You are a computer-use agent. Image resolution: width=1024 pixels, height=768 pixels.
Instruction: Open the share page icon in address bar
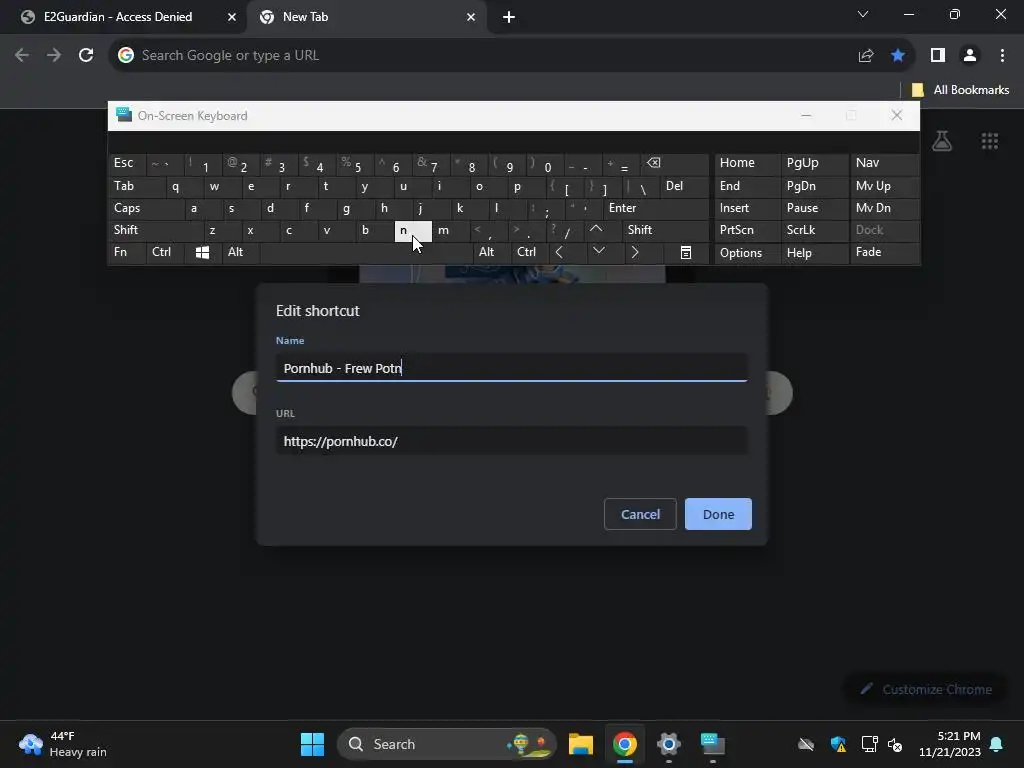(866, 56)
